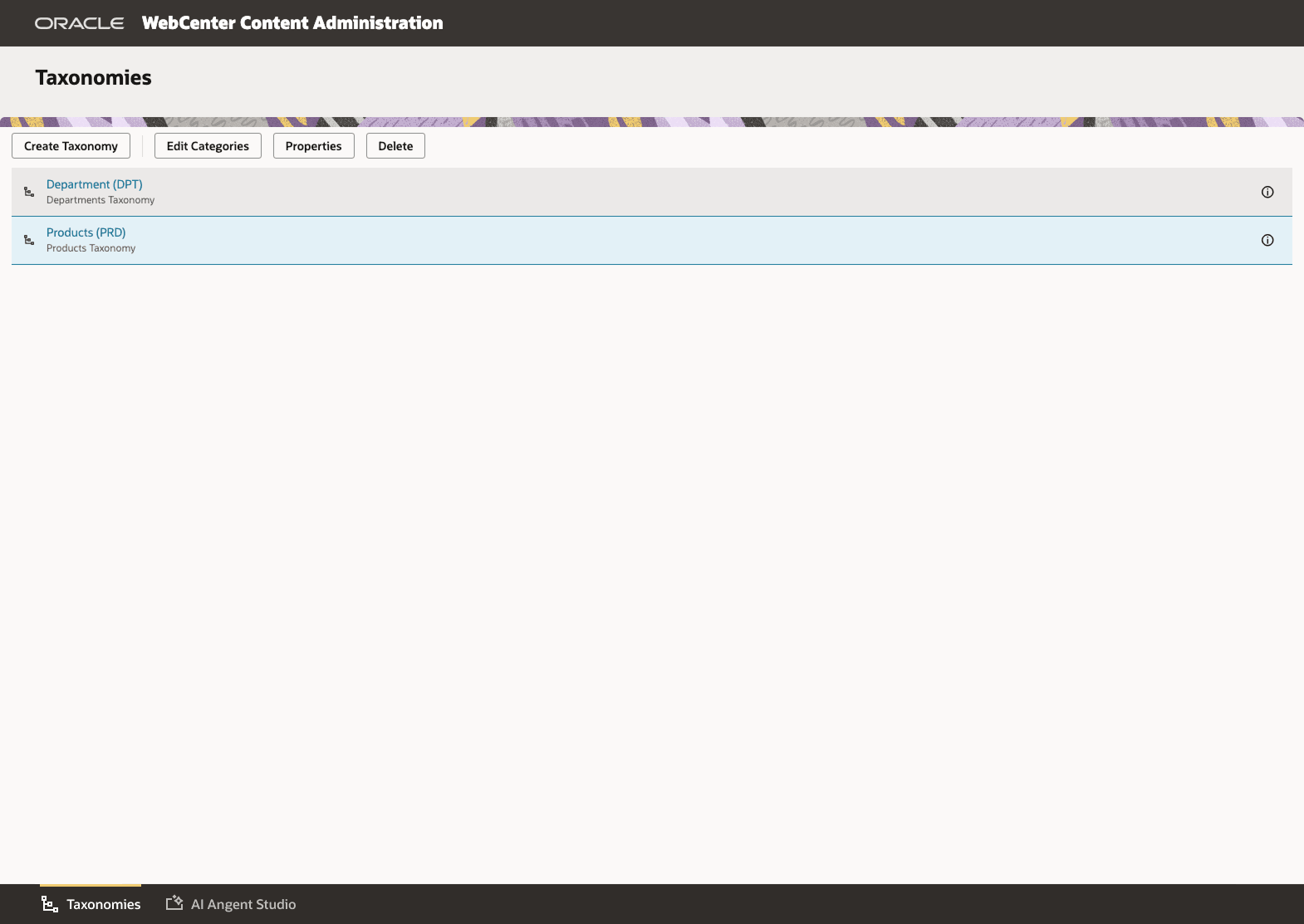This screenshot has height=924, width=1304.
Task: Select the Departments Taxonomy description text
Action: (100, 200)
